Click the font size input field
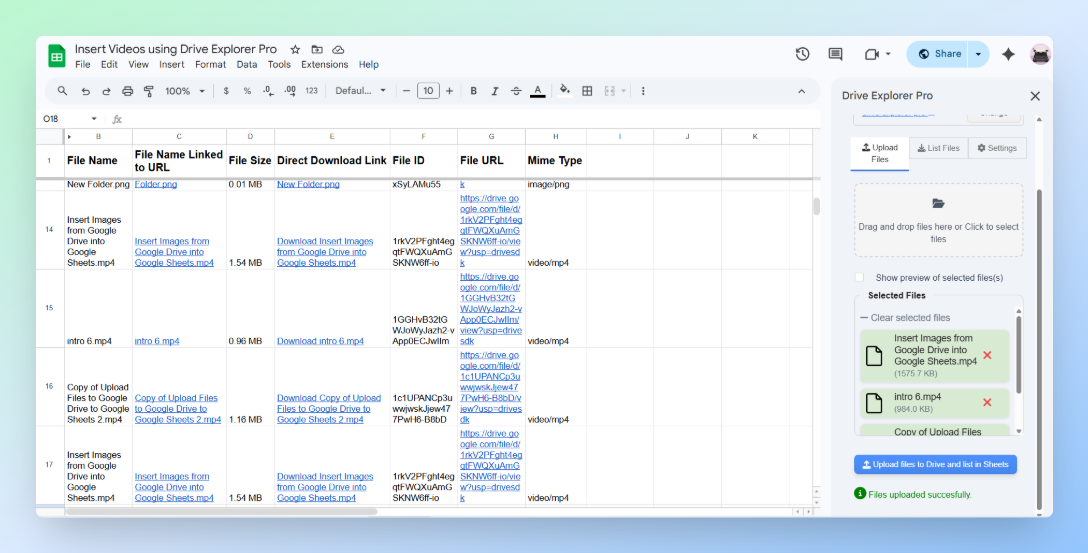 pyautogui.click(x=428, y=91)
